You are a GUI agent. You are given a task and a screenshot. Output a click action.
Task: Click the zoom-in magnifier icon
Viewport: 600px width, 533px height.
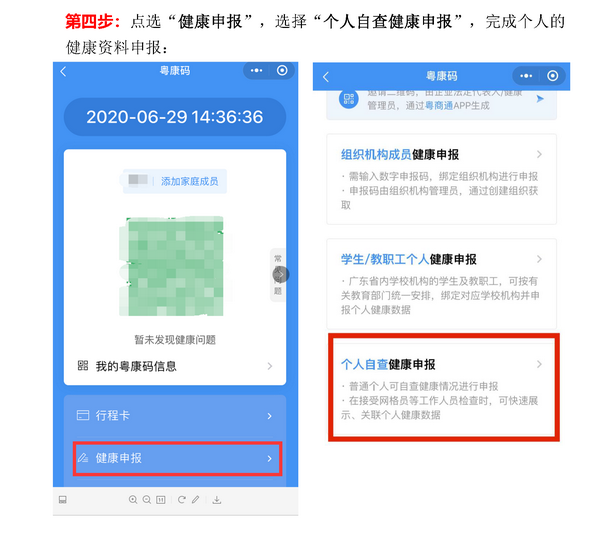point(133,500)
